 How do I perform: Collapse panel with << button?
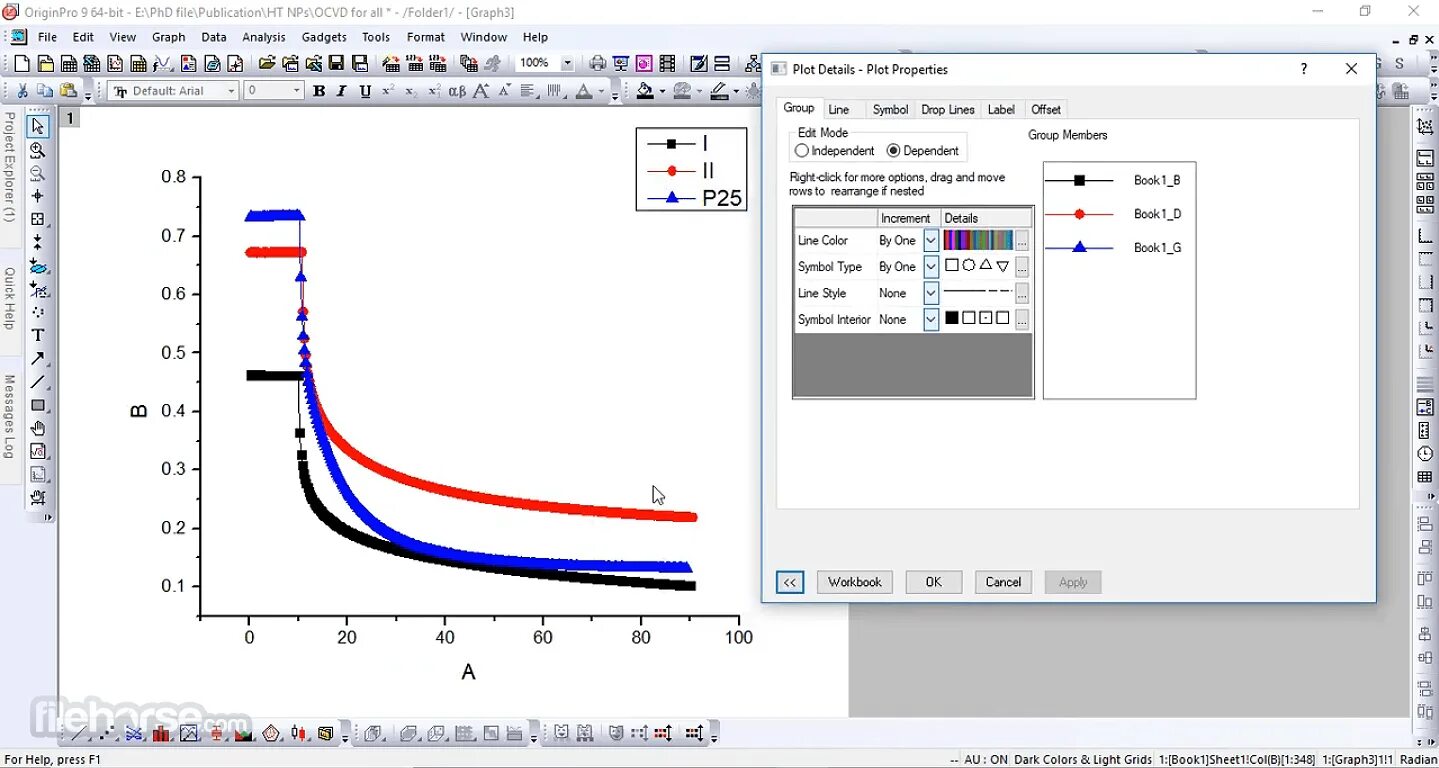coord(790,582)
